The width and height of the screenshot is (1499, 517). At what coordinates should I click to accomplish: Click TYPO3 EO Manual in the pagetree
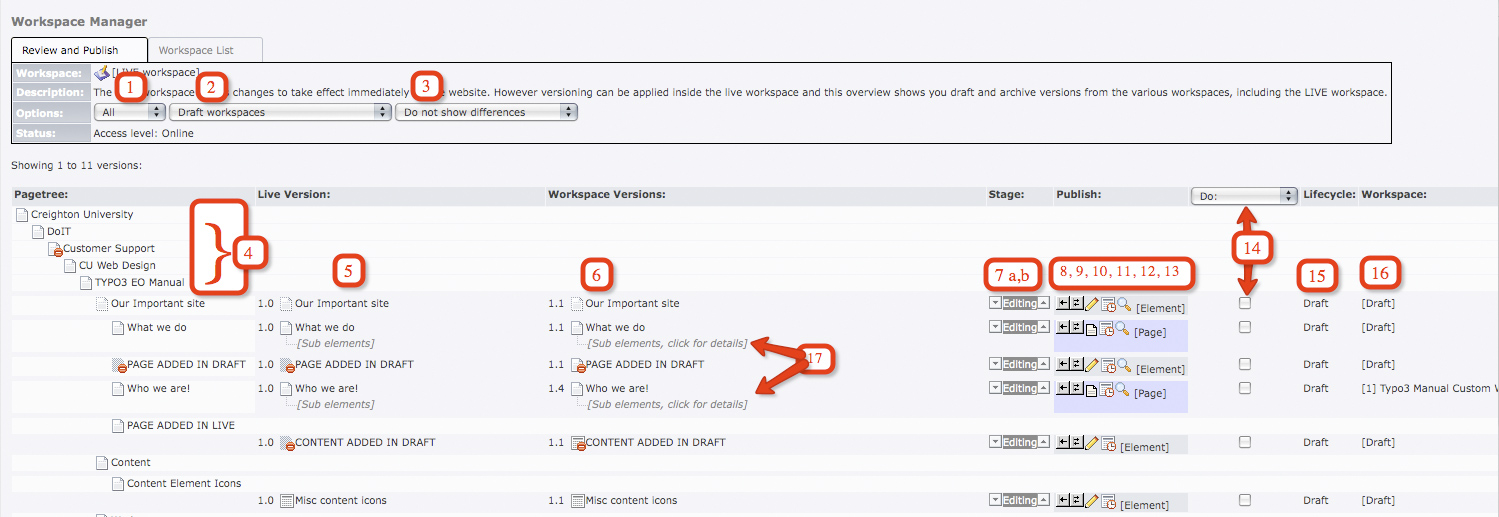139,283
